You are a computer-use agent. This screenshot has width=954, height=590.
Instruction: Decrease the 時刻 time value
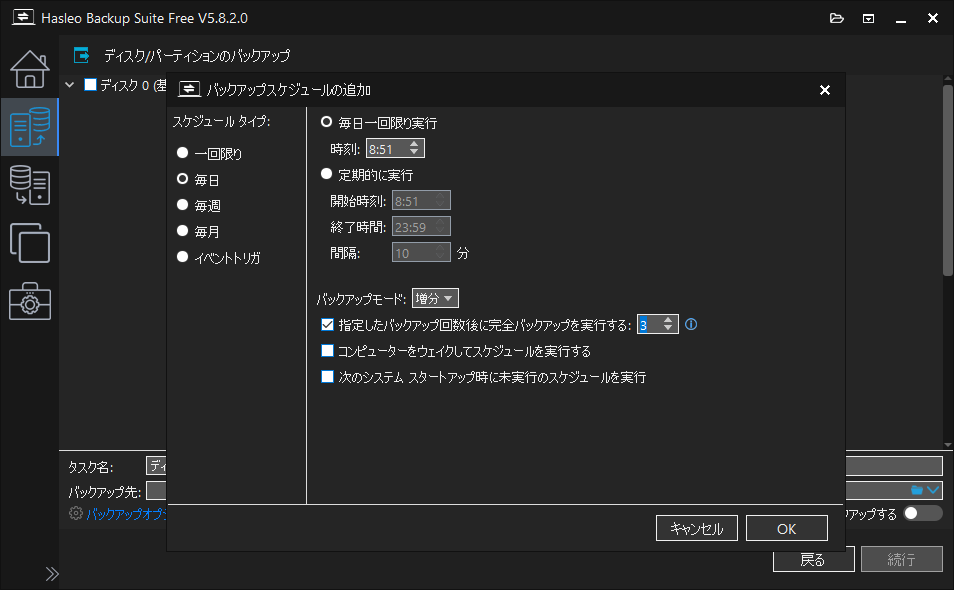[414, 152]
